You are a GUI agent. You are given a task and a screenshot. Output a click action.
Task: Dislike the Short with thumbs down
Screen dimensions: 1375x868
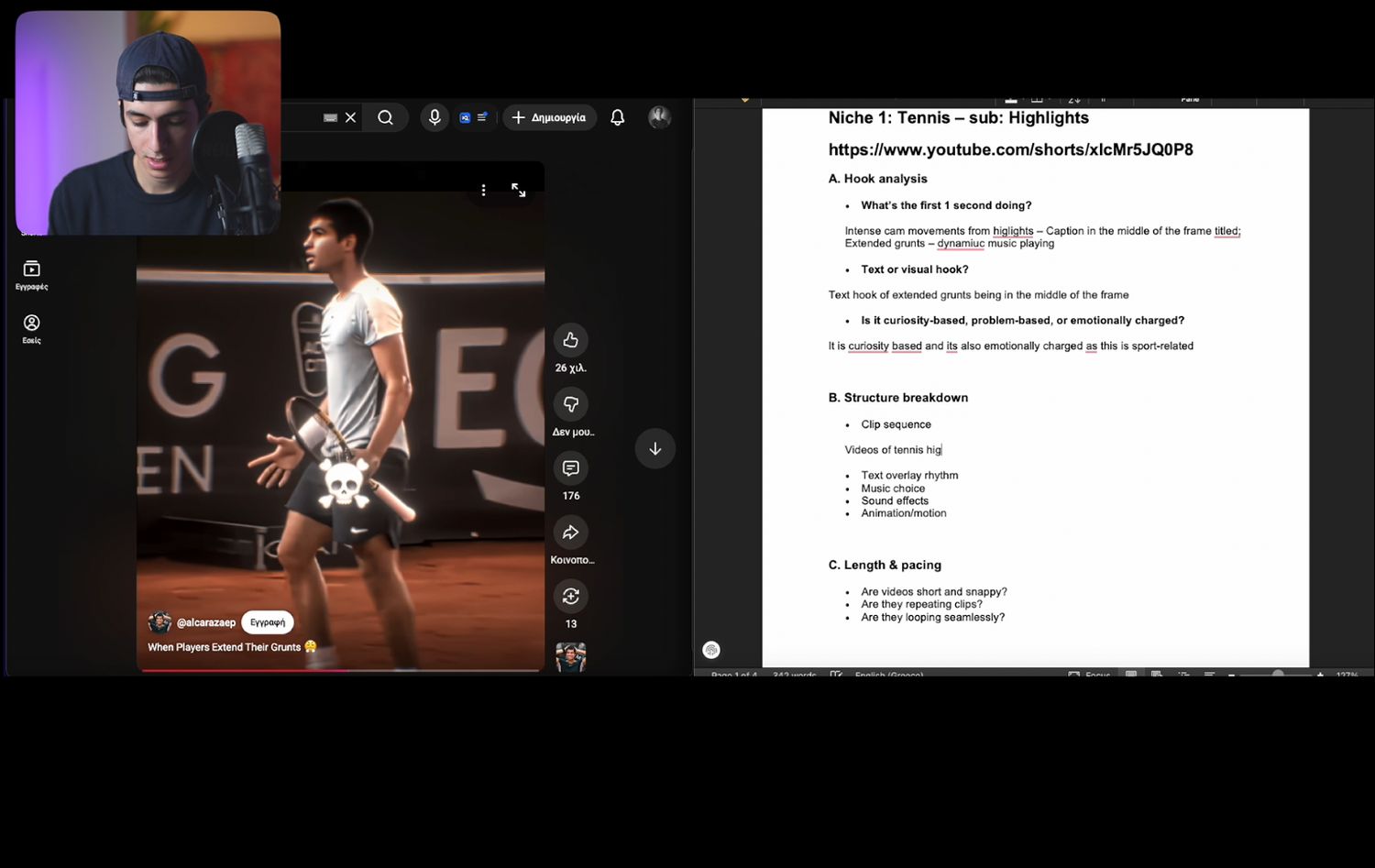point(570,404)
